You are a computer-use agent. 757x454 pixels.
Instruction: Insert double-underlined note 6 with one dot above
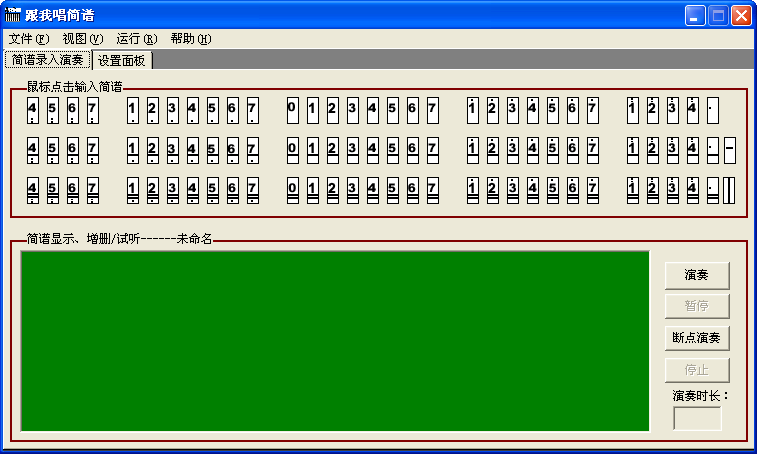pos(573,191)
